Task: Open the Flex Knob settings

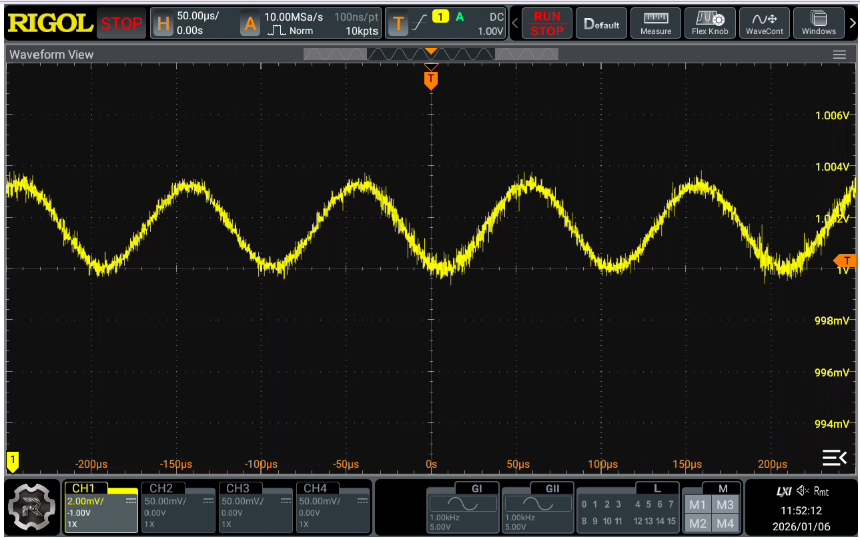Action: pyautogui.click(x=710, y=23)
